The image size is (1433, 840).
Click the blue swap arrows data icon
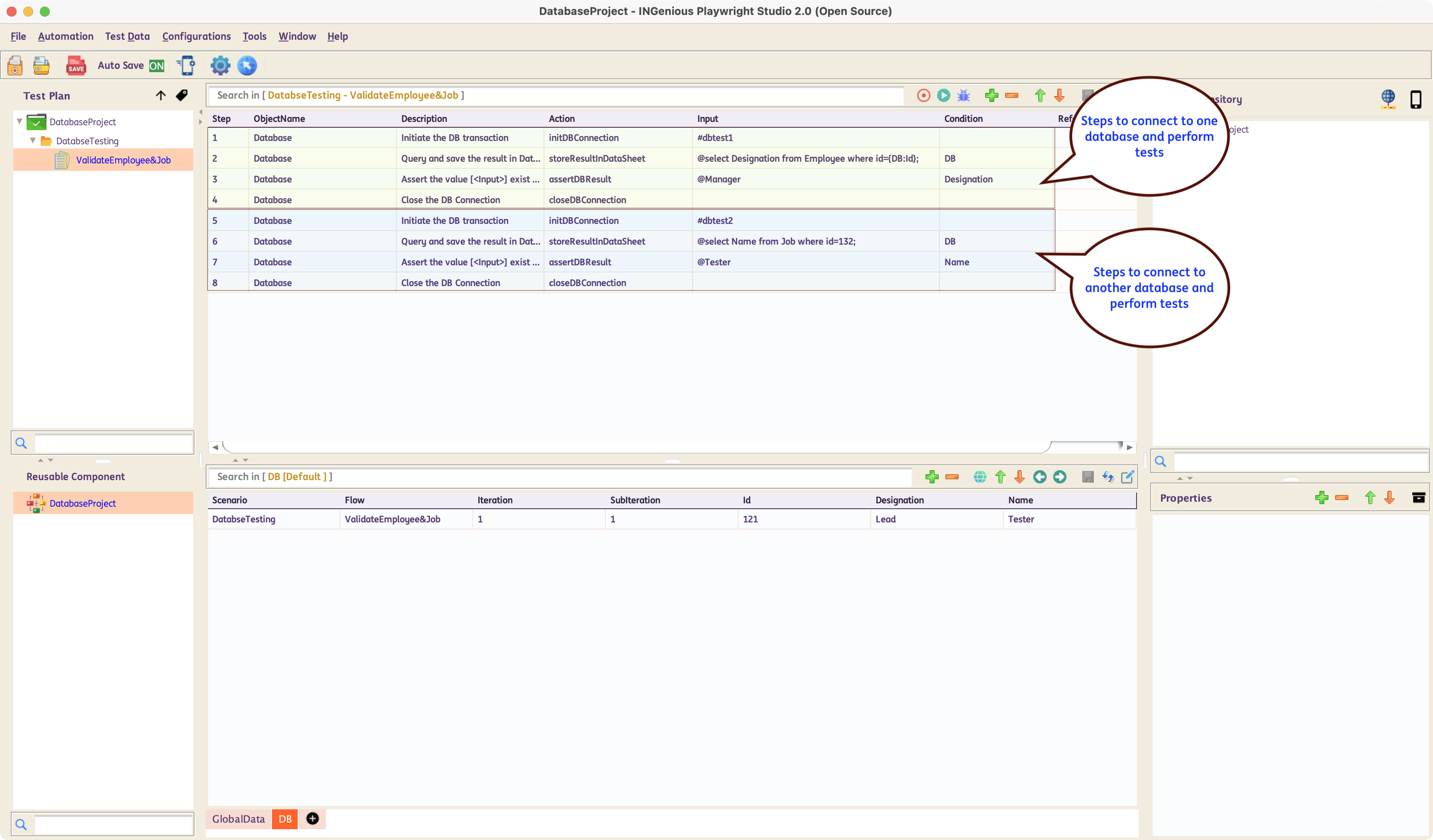1108,476
